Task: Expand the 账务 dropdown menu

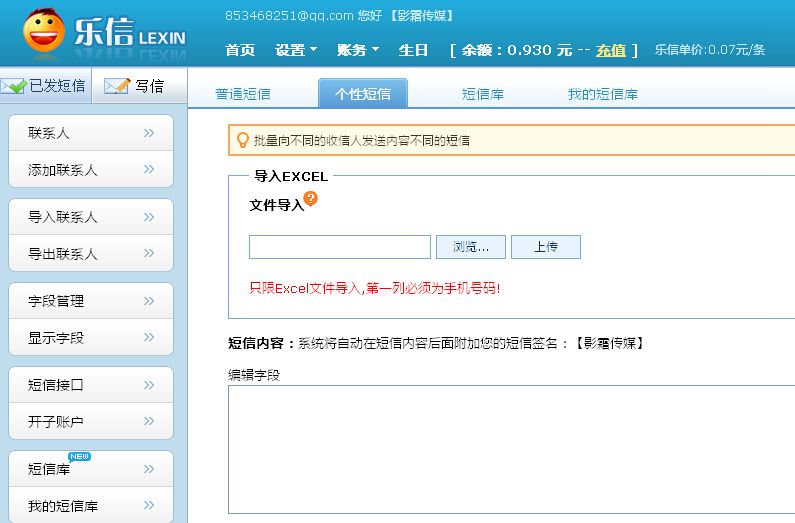Action: tap(358, 50)
